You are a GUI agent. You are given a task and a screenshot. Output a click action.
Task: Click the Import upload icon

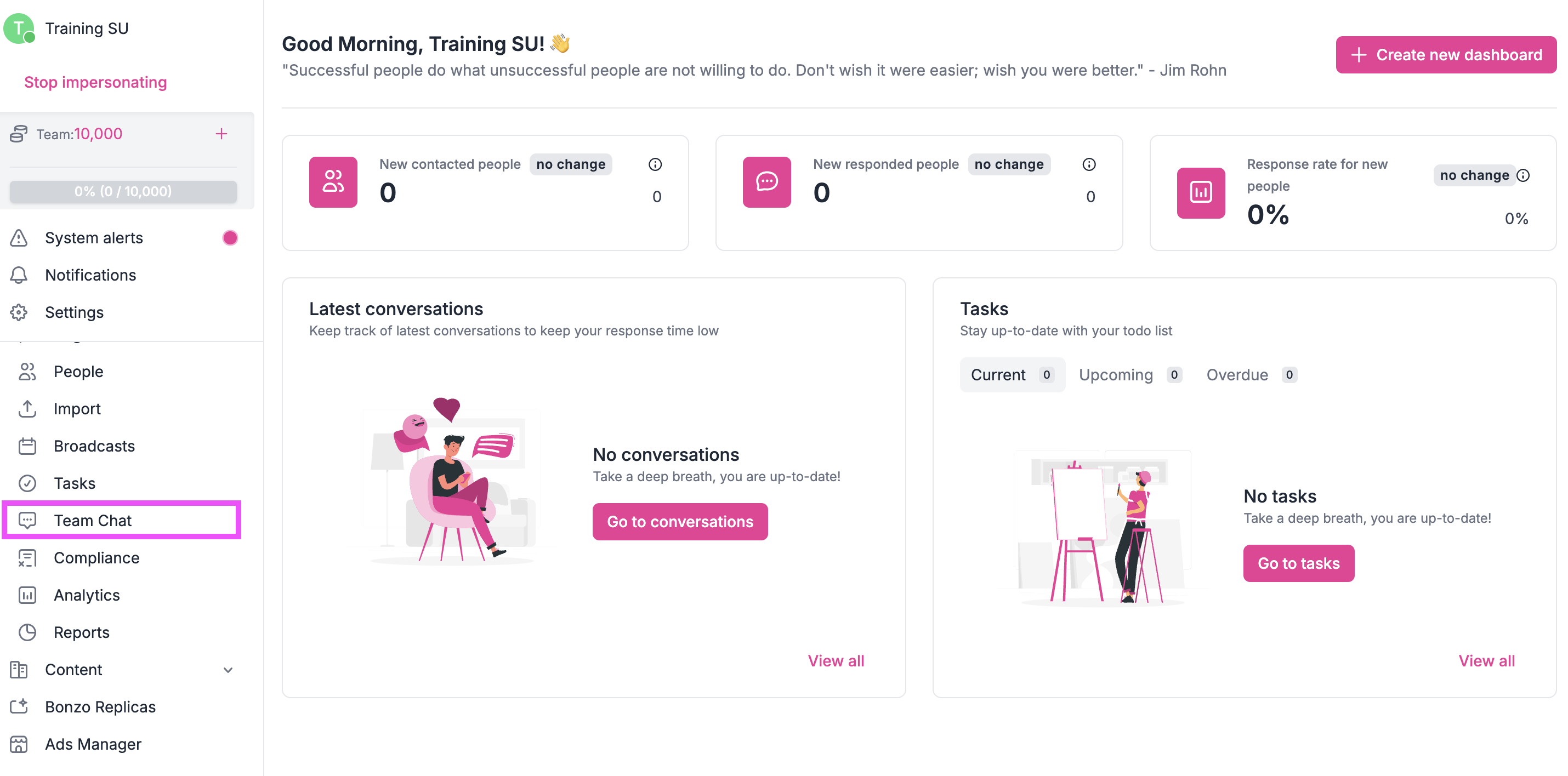tap(27, 408)
